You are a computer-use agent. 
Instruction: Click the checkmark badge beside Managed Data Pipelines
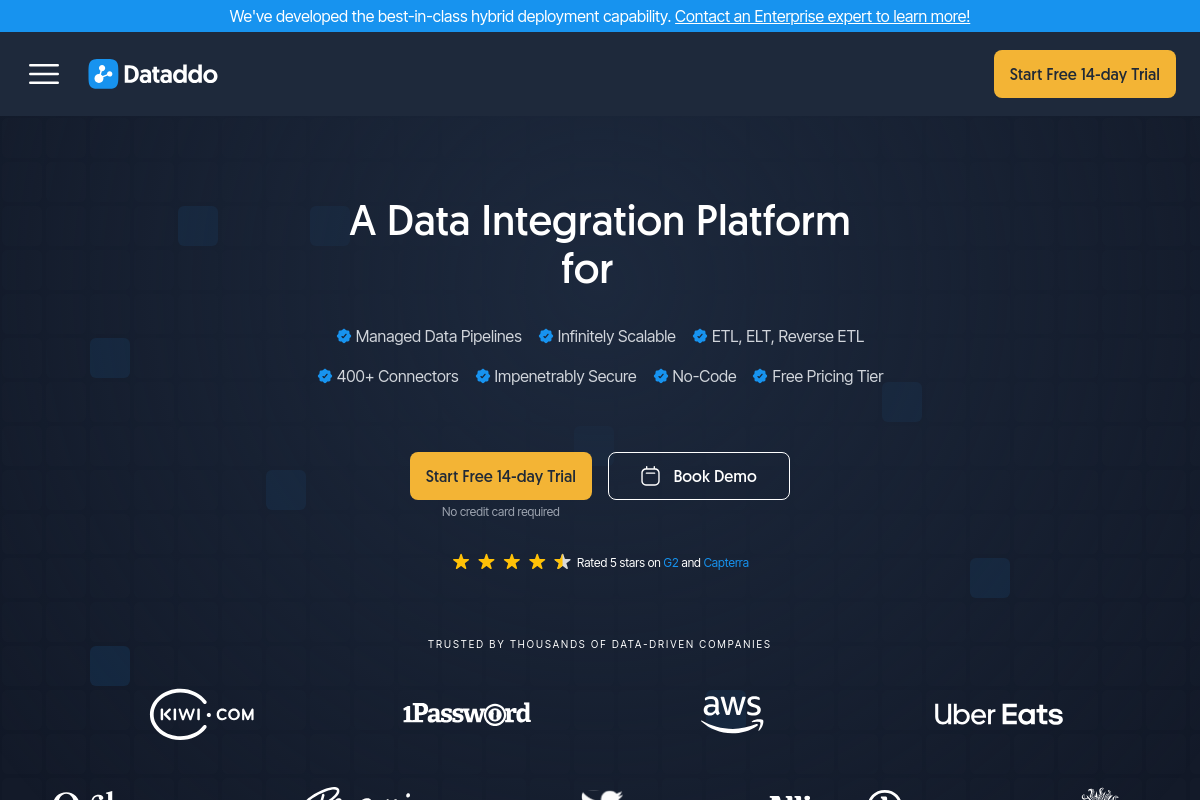344,336
